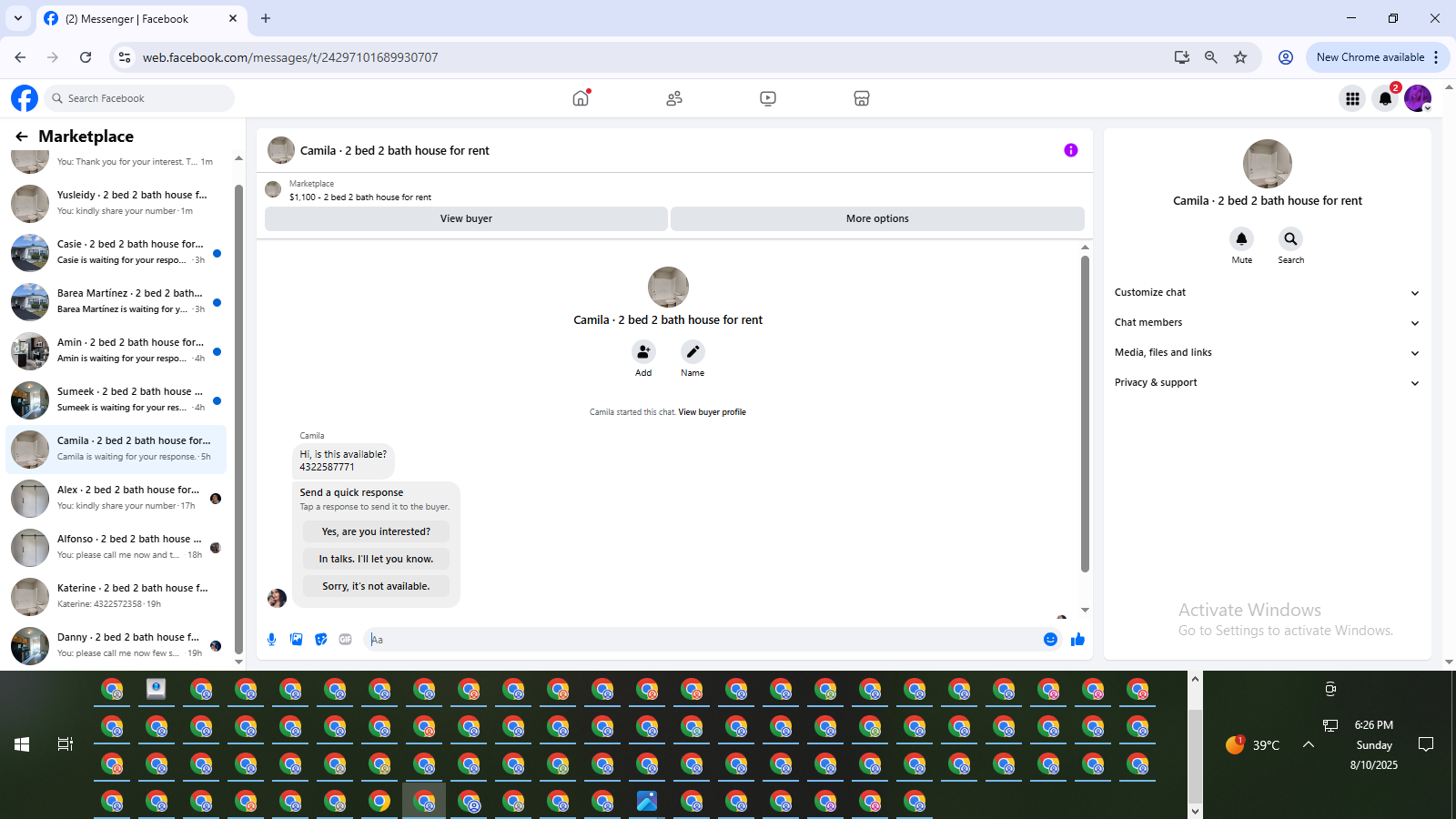The image size is (1456, 819).
Task: Record a voice clip with microphone icon
Action: point(271,640)
